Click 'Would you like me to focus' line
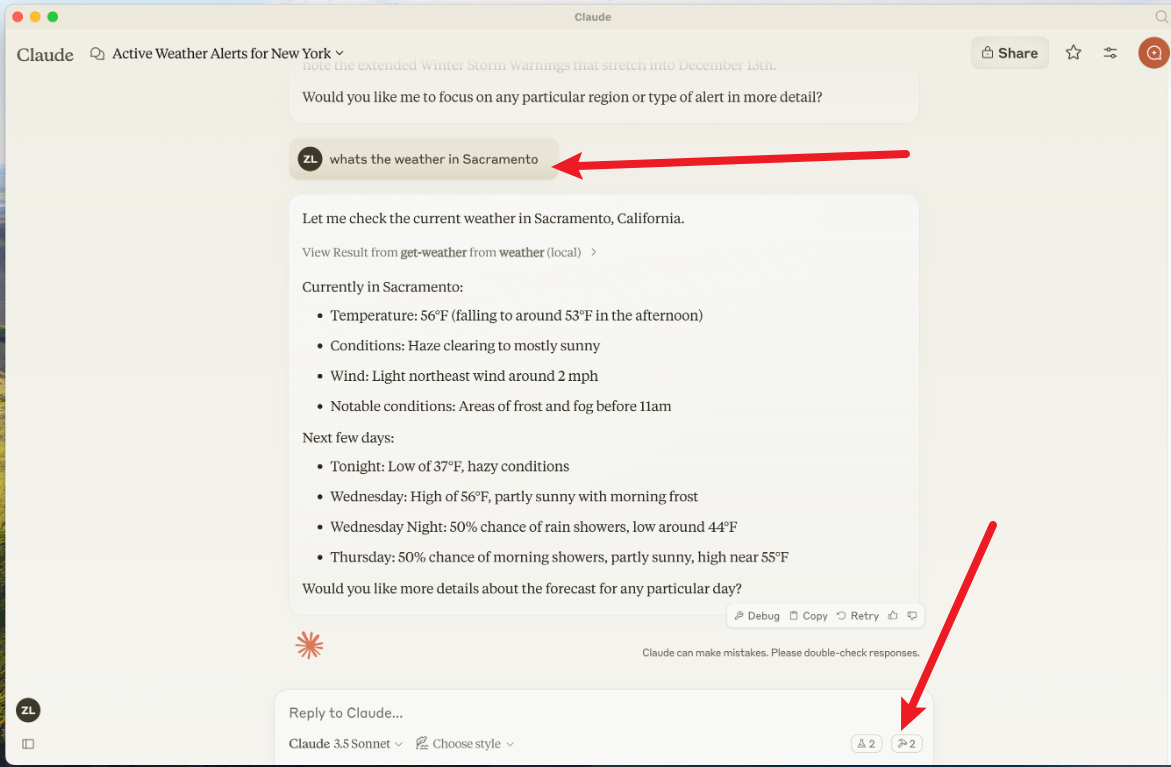 click(x=562, y=97)
